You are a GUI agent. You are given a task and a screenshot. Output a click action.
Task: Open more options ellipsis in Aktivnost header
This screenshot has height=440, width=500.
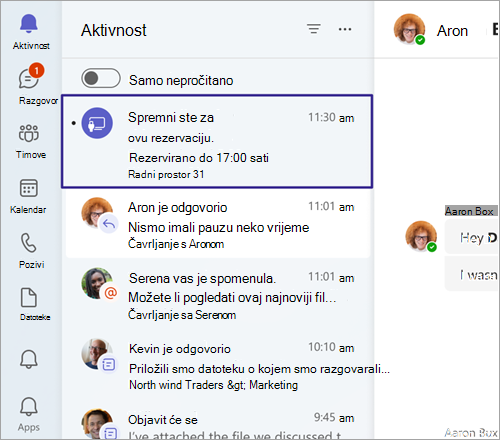[x=345, y=29]
